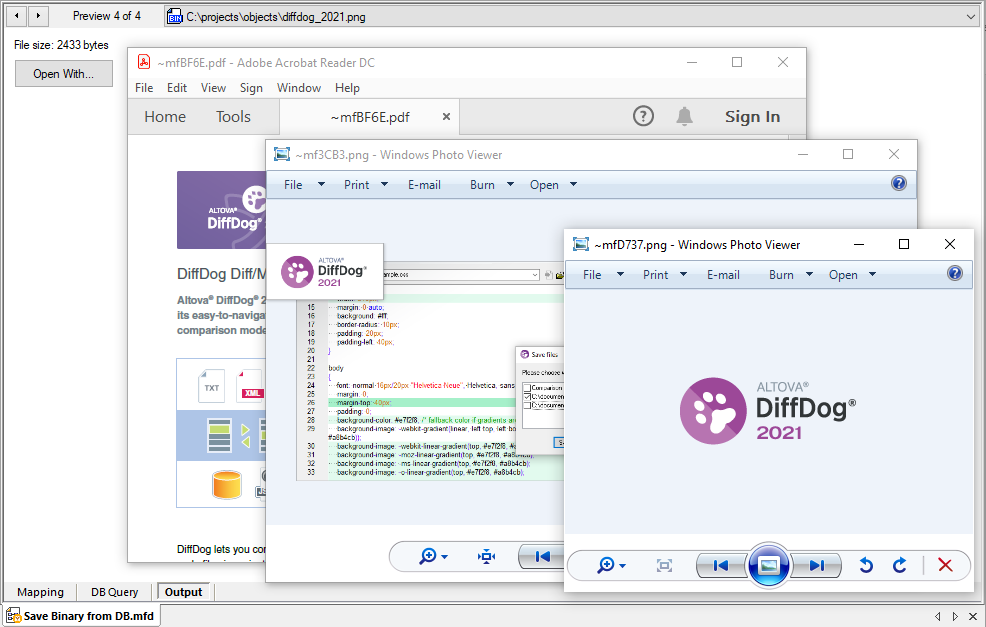Open the preview file path dropdown

971,17
